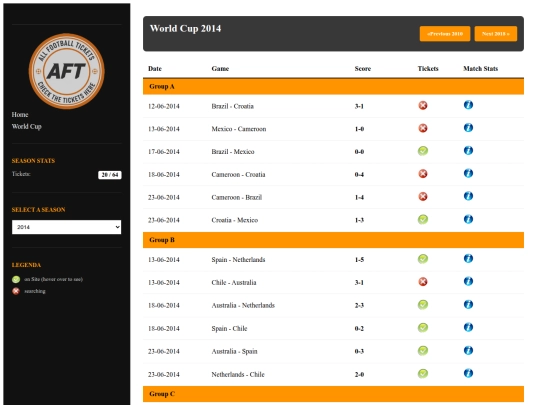Click 'Spain - Netherlands' game text
Screen dimensions: 540x405
point(238,260)
